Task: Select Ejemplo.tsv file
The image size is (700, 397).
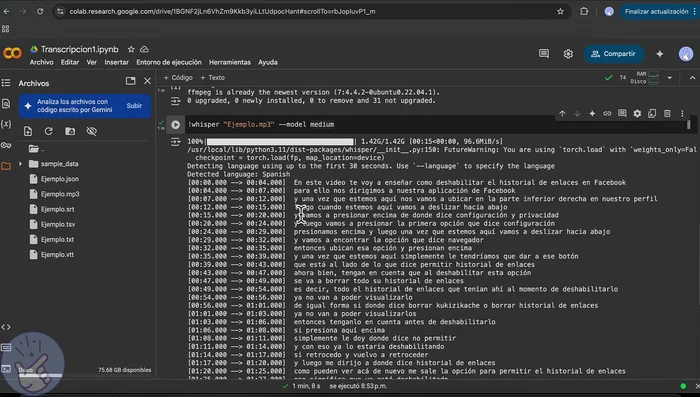Action: pos(58,225)
